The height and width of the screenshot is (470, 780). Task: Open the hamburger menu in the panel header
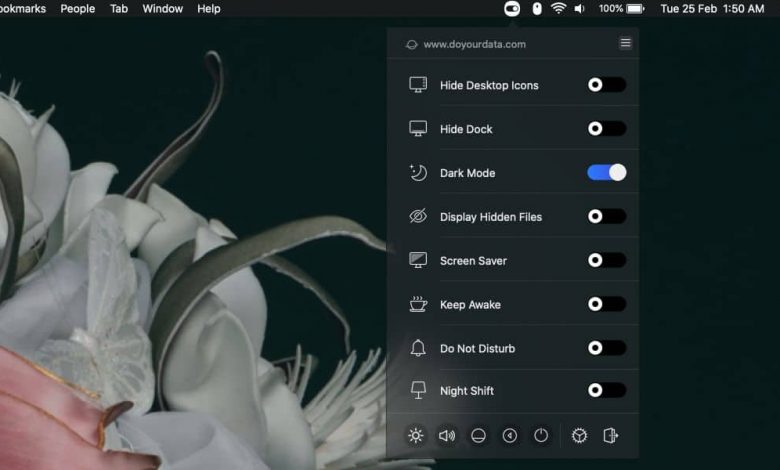pos(625,43)
